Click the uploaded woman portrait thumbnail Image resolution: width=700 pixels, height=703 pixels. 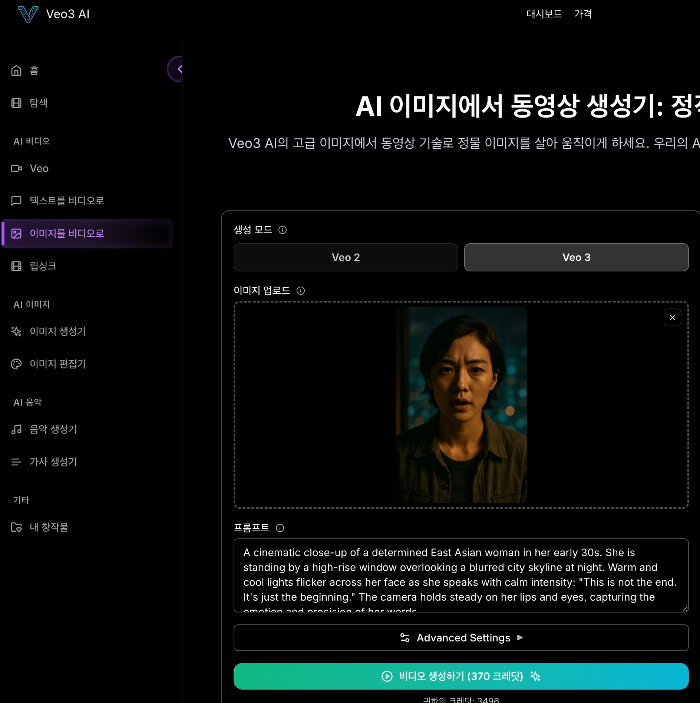461,405
